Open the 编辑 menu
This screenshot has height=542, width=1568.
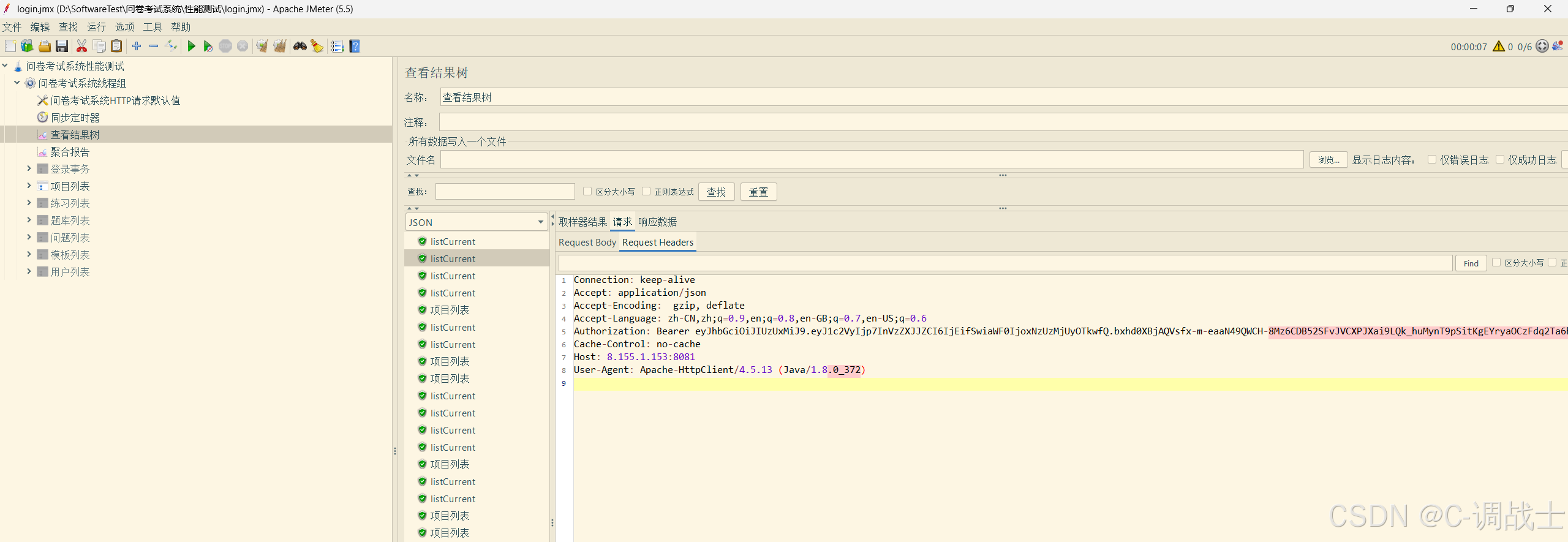[40, 27]
